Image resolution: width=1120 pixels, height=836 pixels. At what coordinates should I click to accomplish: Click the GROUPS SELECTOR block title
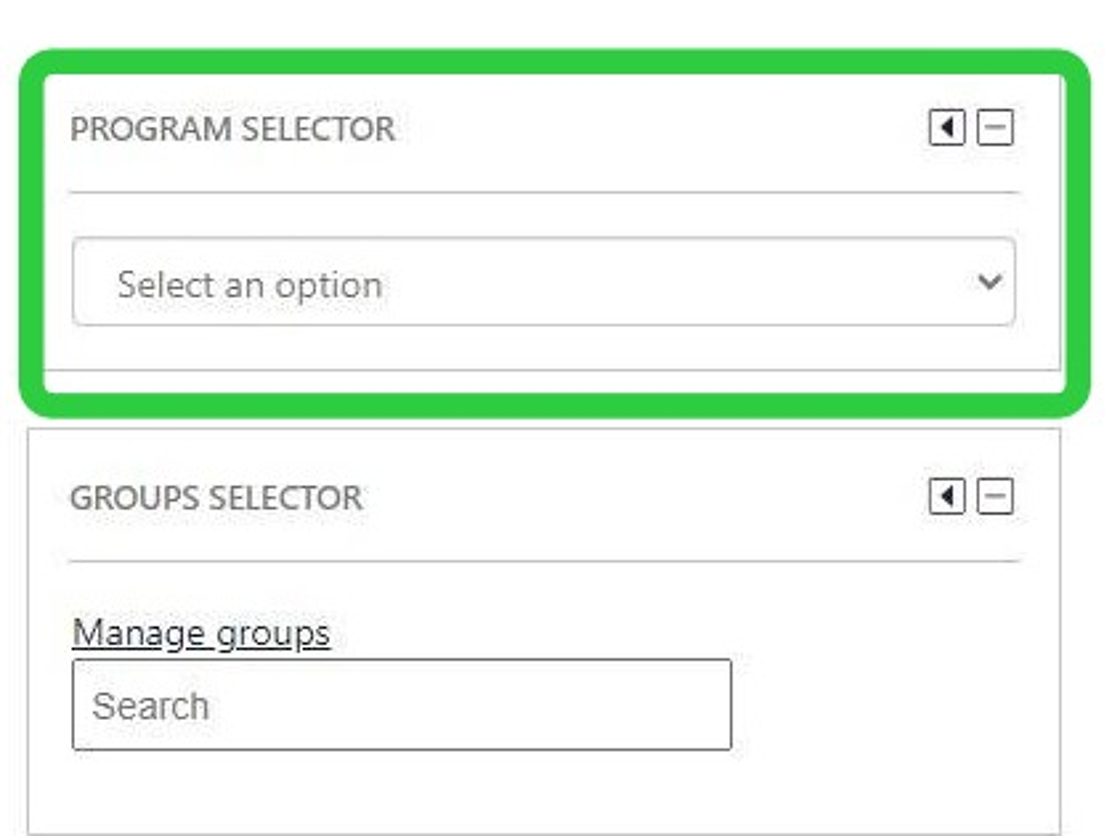pos(216,498)
